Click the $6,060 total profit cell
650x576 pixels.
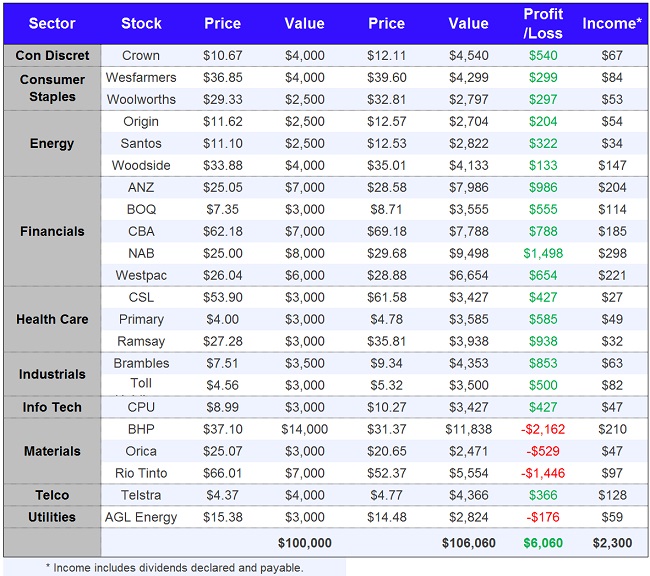tap(543, 541)
